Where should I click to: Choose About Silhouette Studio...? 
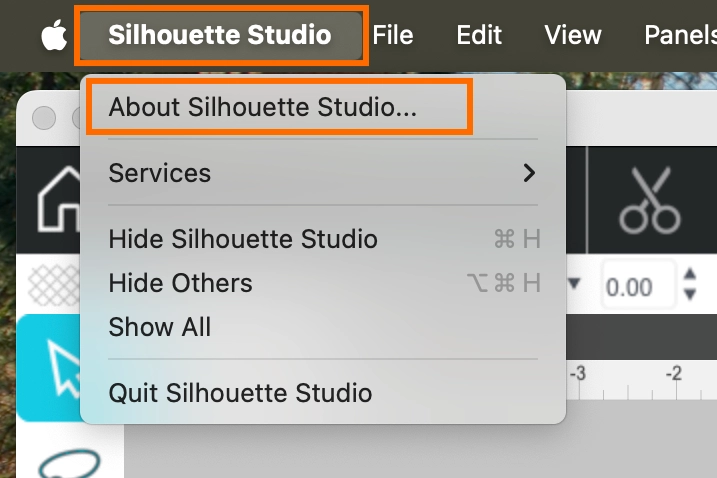coord(263,108)
